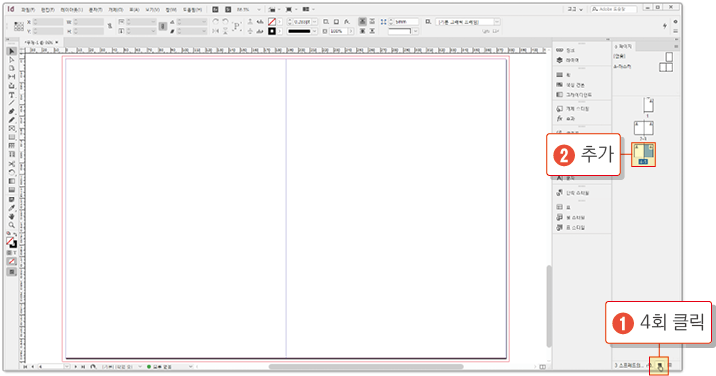Select the Selection tool arrow
Screen dimensions: 716x376
pyautogui.click(x=12, y=51)
